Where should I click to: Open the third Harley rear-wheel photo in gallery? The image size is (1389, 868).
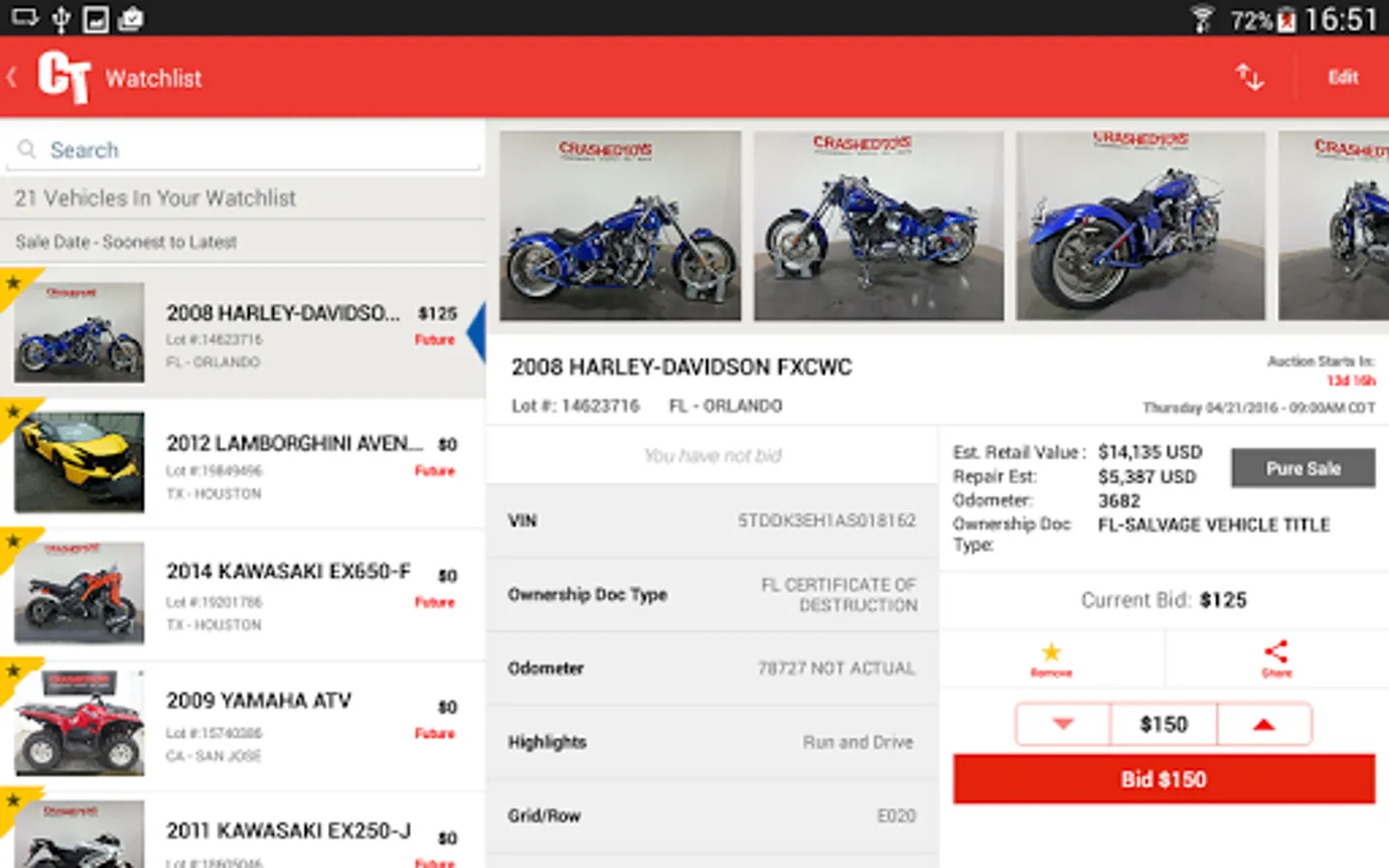tap(1140, 226)
